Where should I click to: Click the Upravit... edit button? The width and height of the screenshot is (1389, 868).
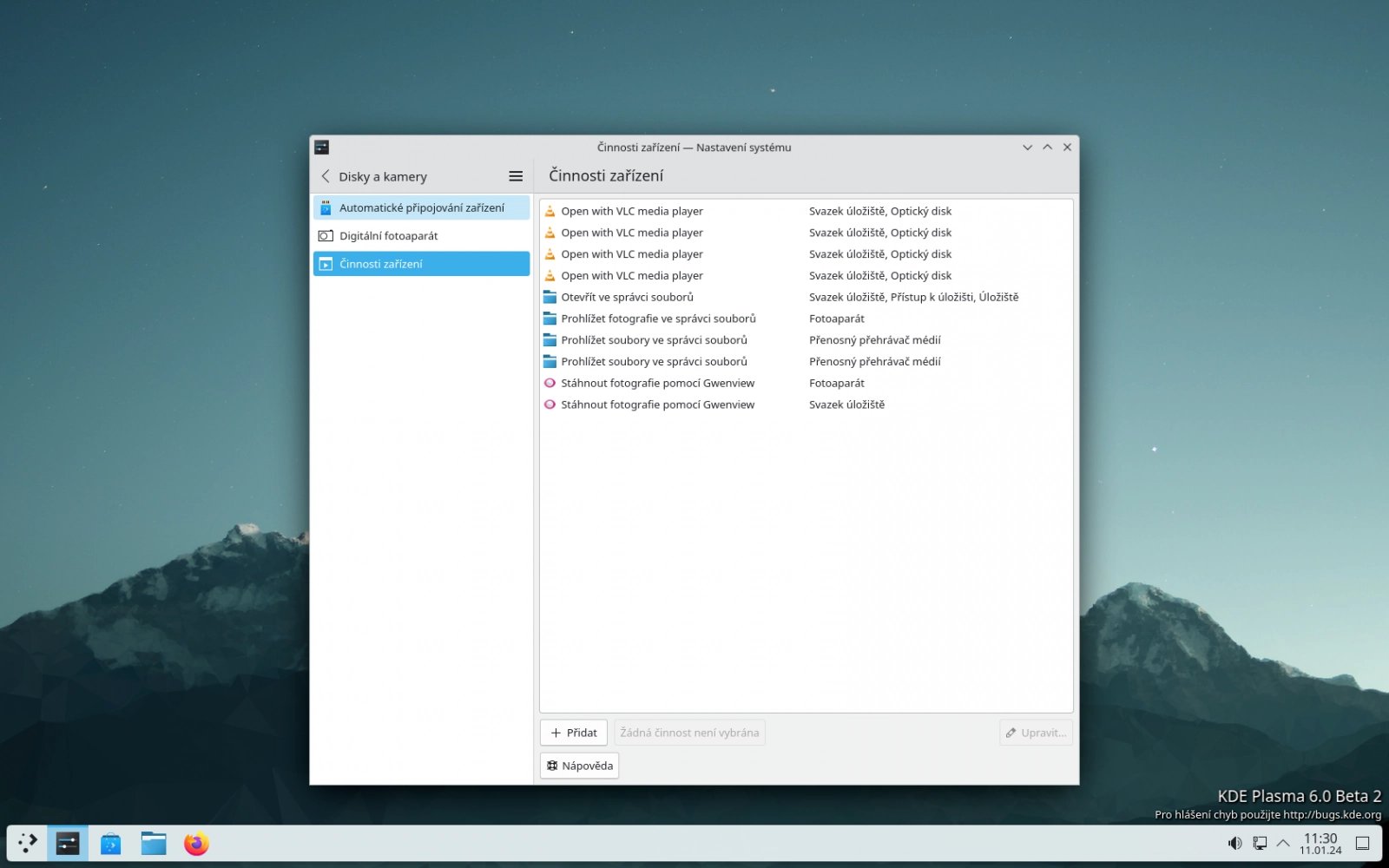click(x=1036, y=733)
